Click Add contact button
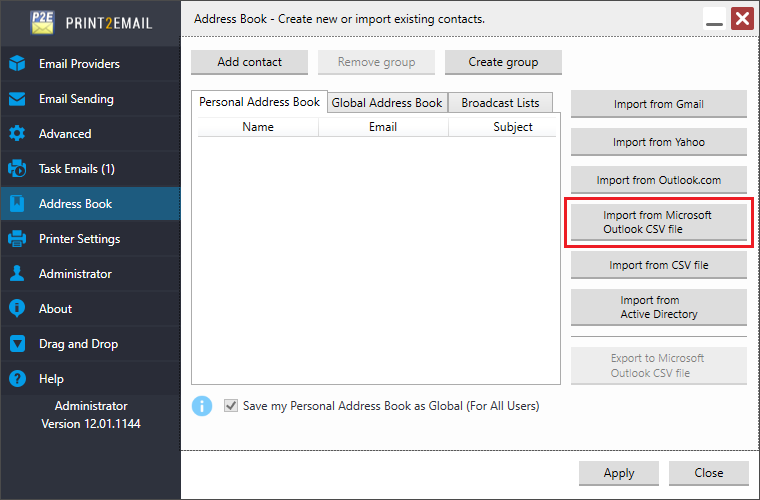This screenshot has width=760, height=500. [x=250, y=62]
